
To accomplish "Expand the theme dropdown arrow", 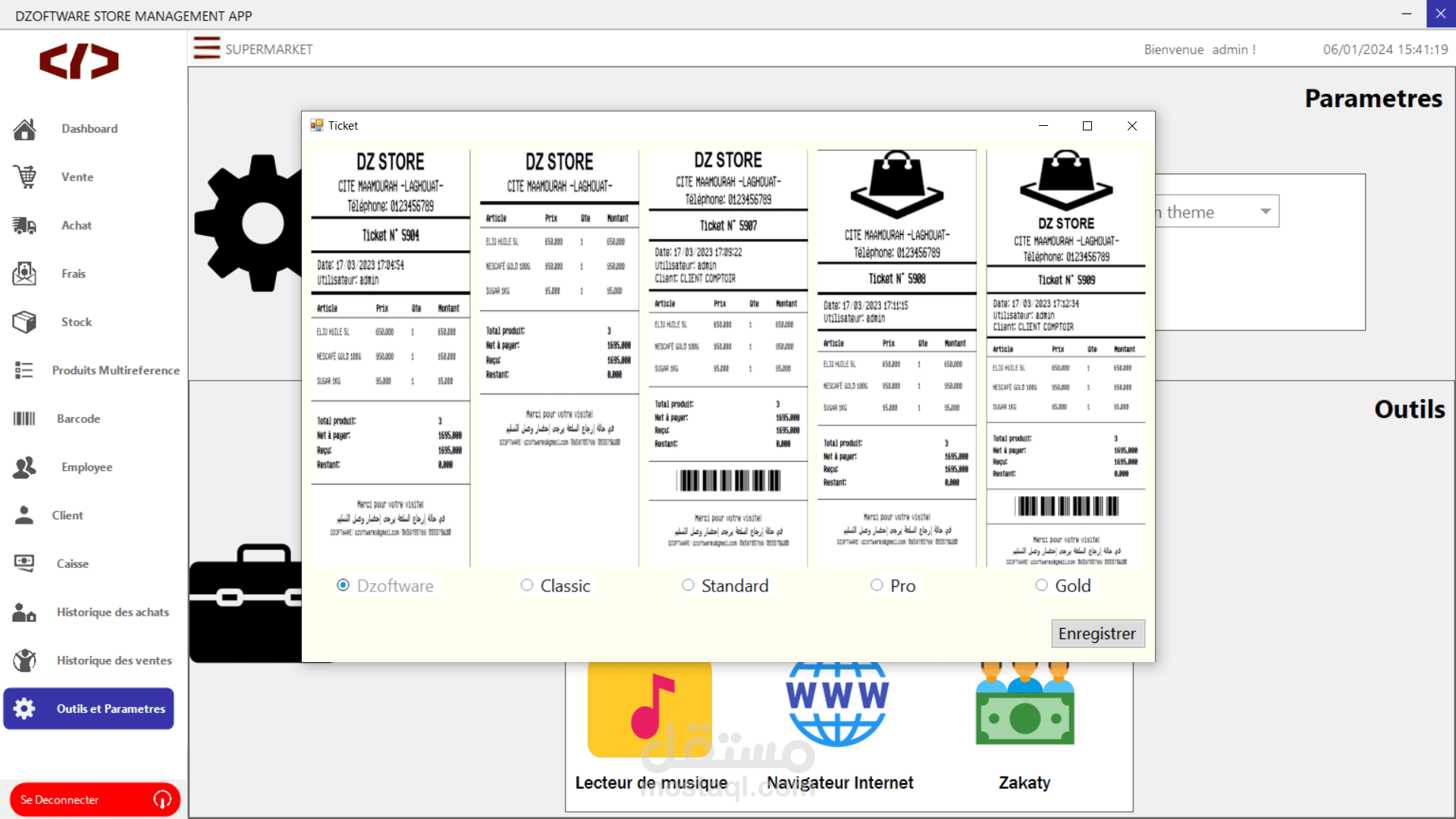I will point(1265,212).
